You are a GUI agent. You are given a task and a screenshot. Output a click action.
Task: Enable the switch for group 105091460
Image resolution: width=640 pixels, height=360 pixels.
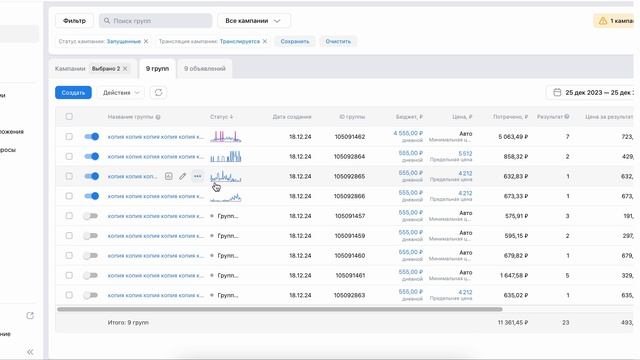click(x=91, y=256)
